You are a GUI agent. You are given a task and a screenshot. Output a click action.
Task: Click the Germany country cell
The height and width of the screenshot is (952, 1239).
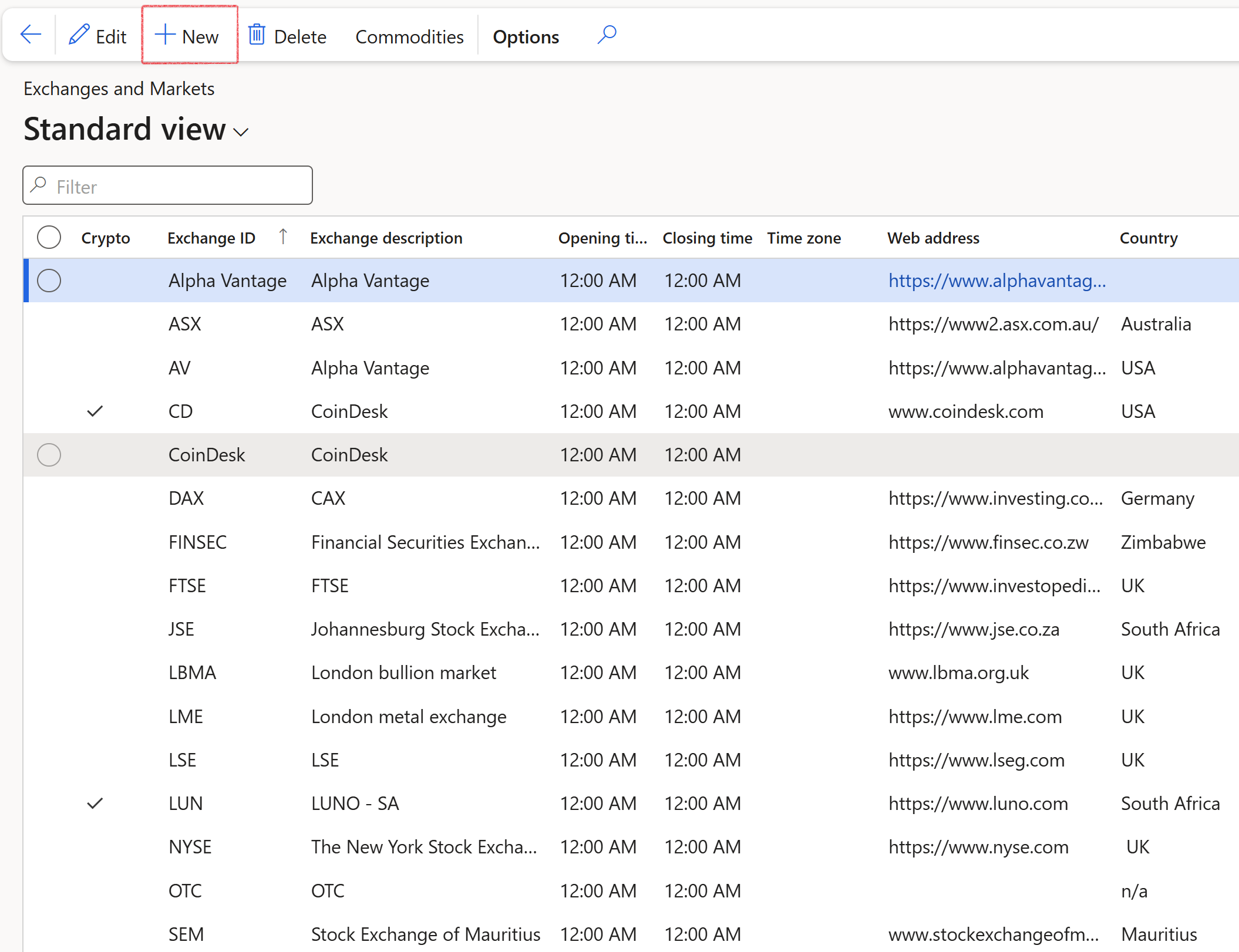click(1158, 498)
